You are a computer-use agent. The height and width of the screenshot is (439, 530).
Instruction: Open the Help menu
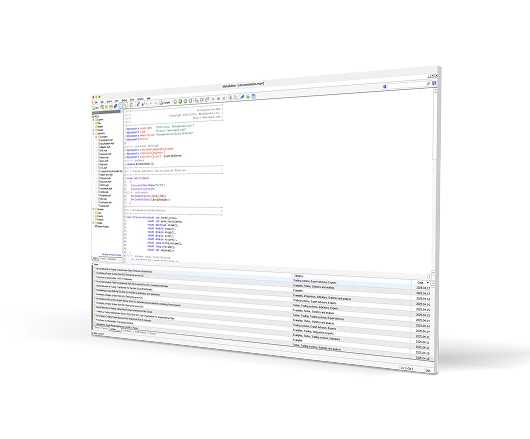(x=148, y=99)
